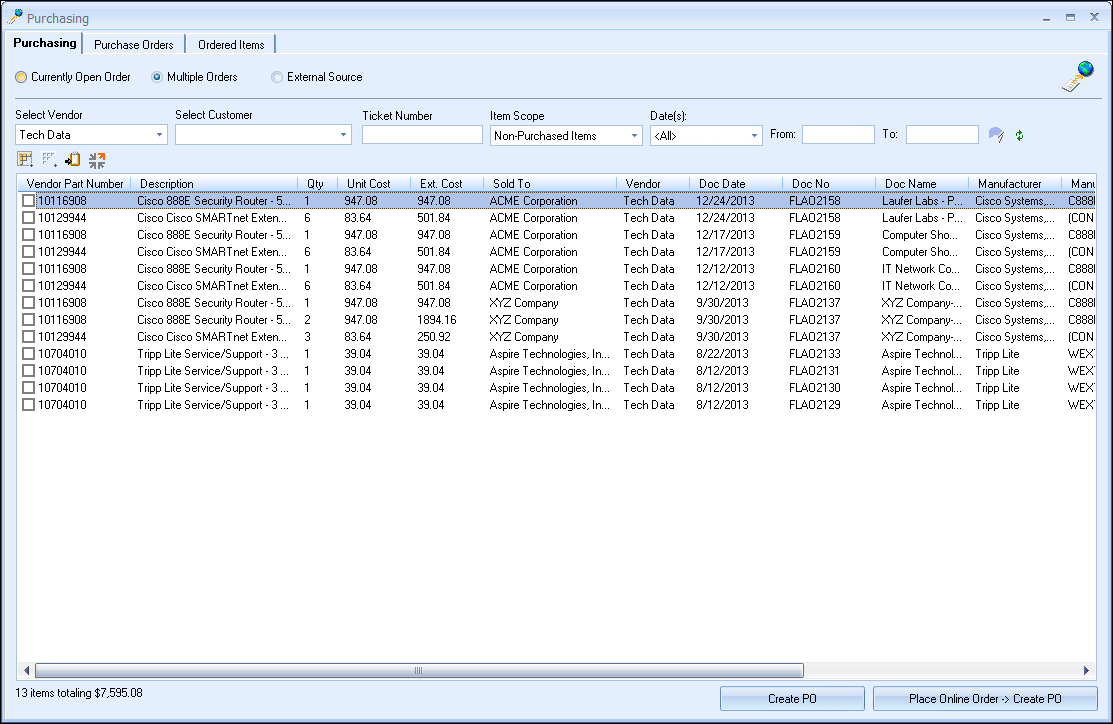Image resolution: width=1113 pixels, height=724 pixels.
Task: Sort by the Sold To column header
Action: tap(550, 184)
